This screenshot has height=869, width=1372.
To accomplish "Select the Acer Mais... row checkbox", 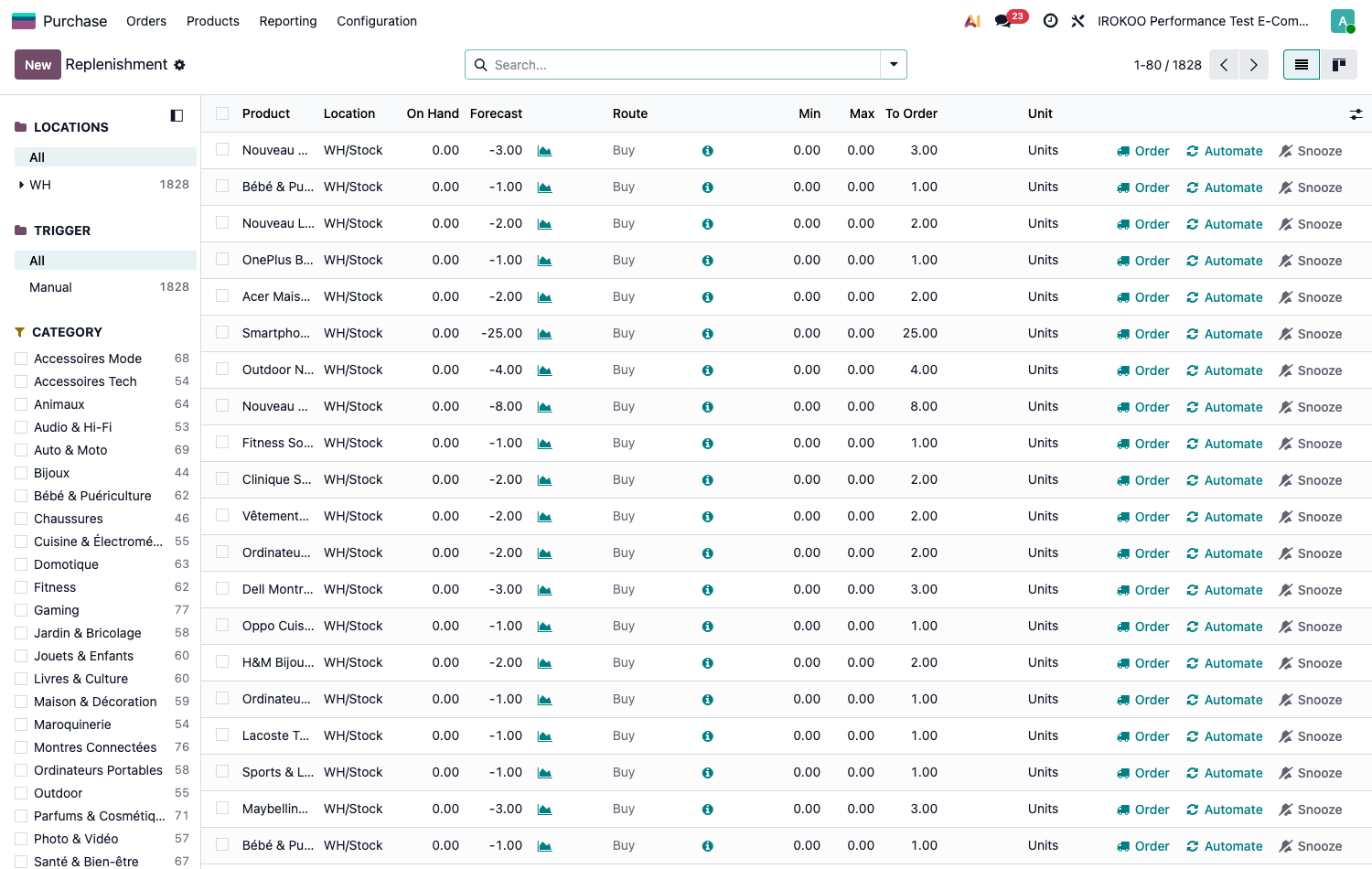I will point(222,296).
